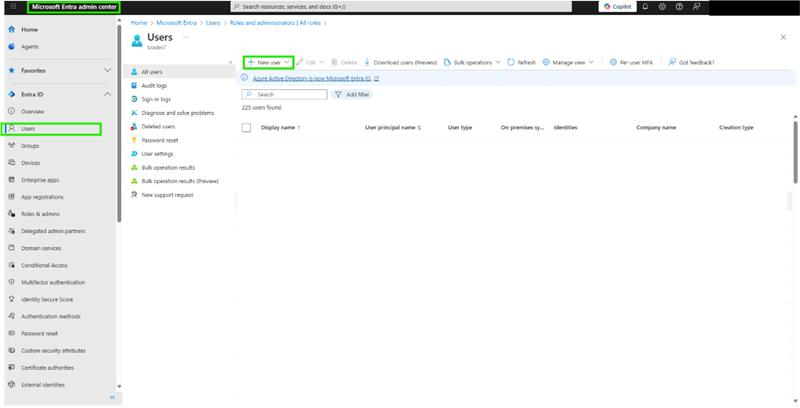
Task: Click the Users breadcrumb link
Action: click(213, 23)
